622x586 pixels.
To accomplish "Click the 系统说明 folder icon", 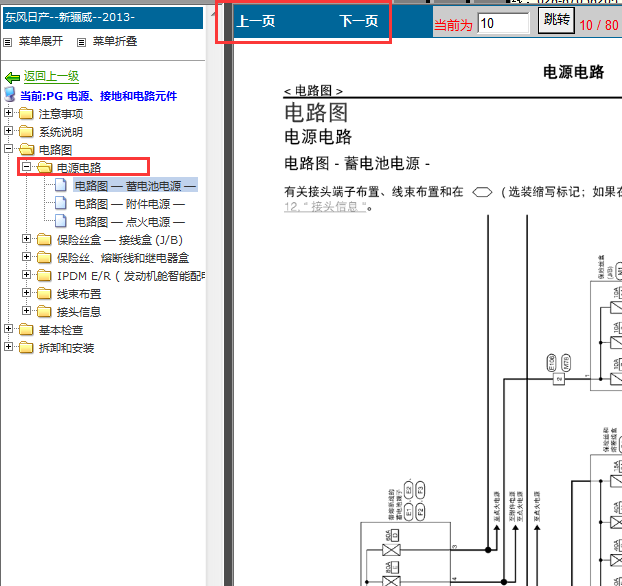I will click(26, 131).
